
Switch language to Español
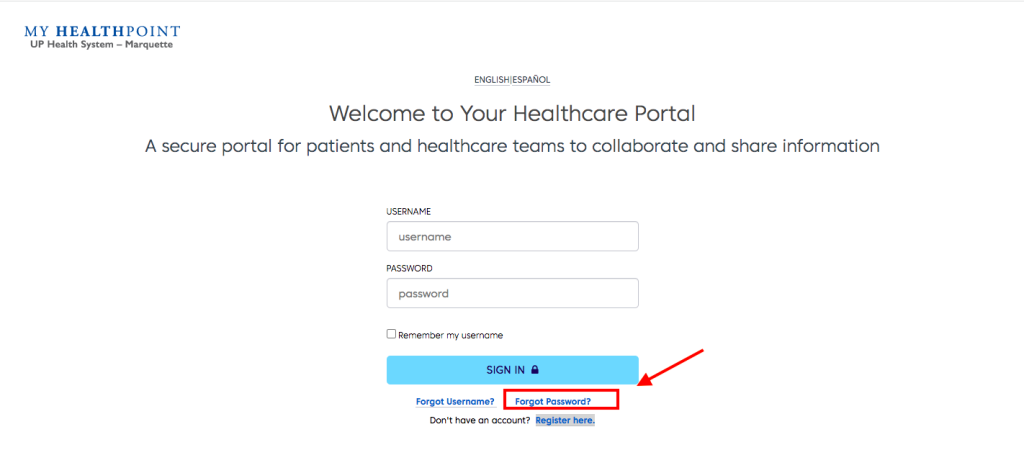(531, 80)
